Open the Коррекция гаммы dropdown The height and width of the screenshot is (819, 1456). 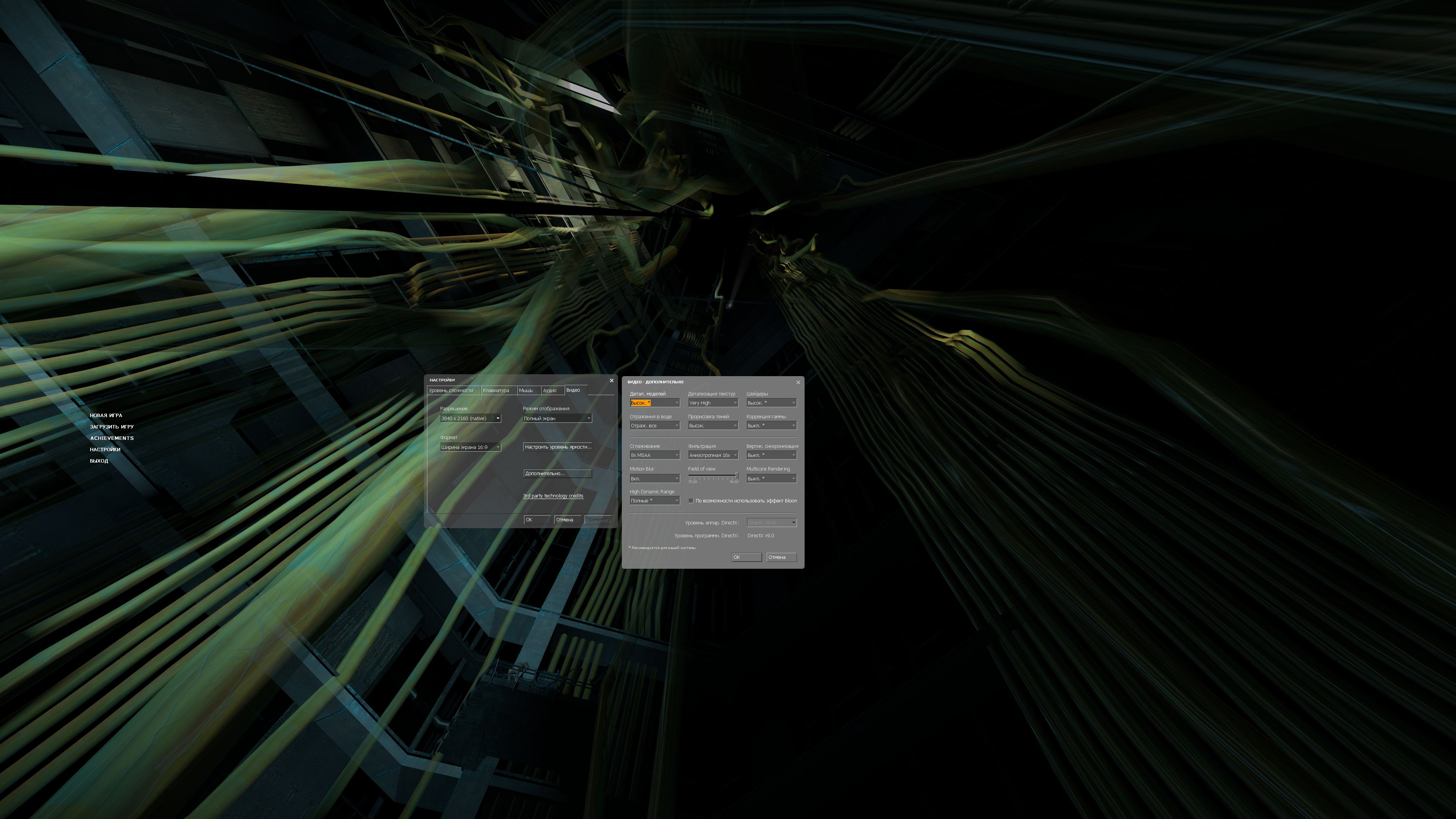tap(772, 425)
